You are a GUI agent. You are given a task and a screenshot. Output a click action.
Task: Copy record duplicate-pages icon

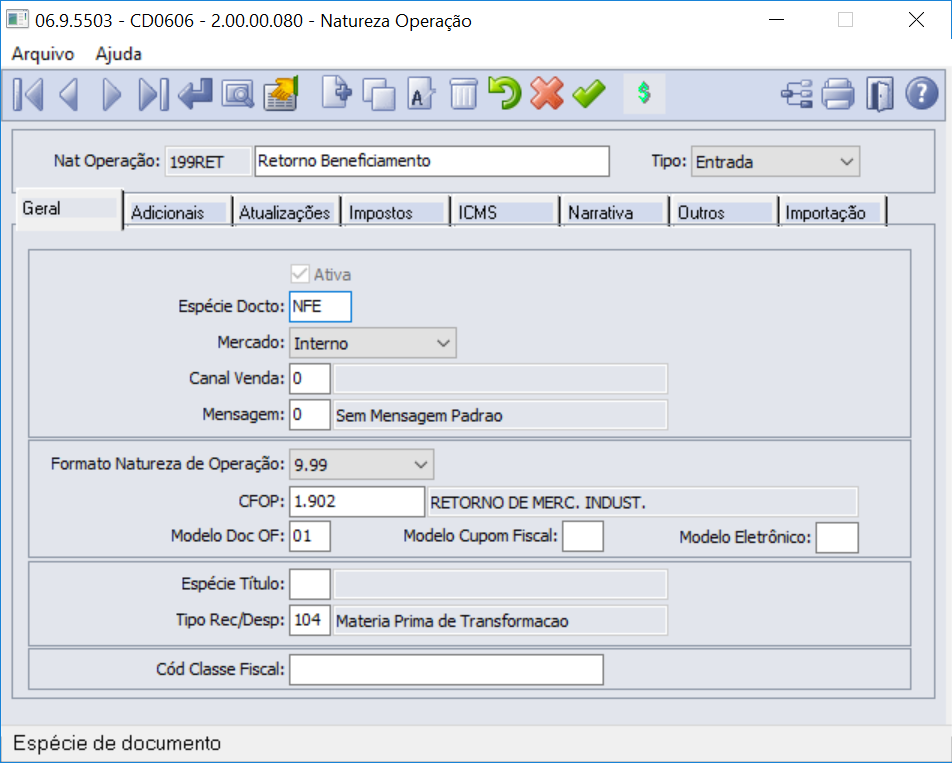pyautogui.click(x=378, y=94)
